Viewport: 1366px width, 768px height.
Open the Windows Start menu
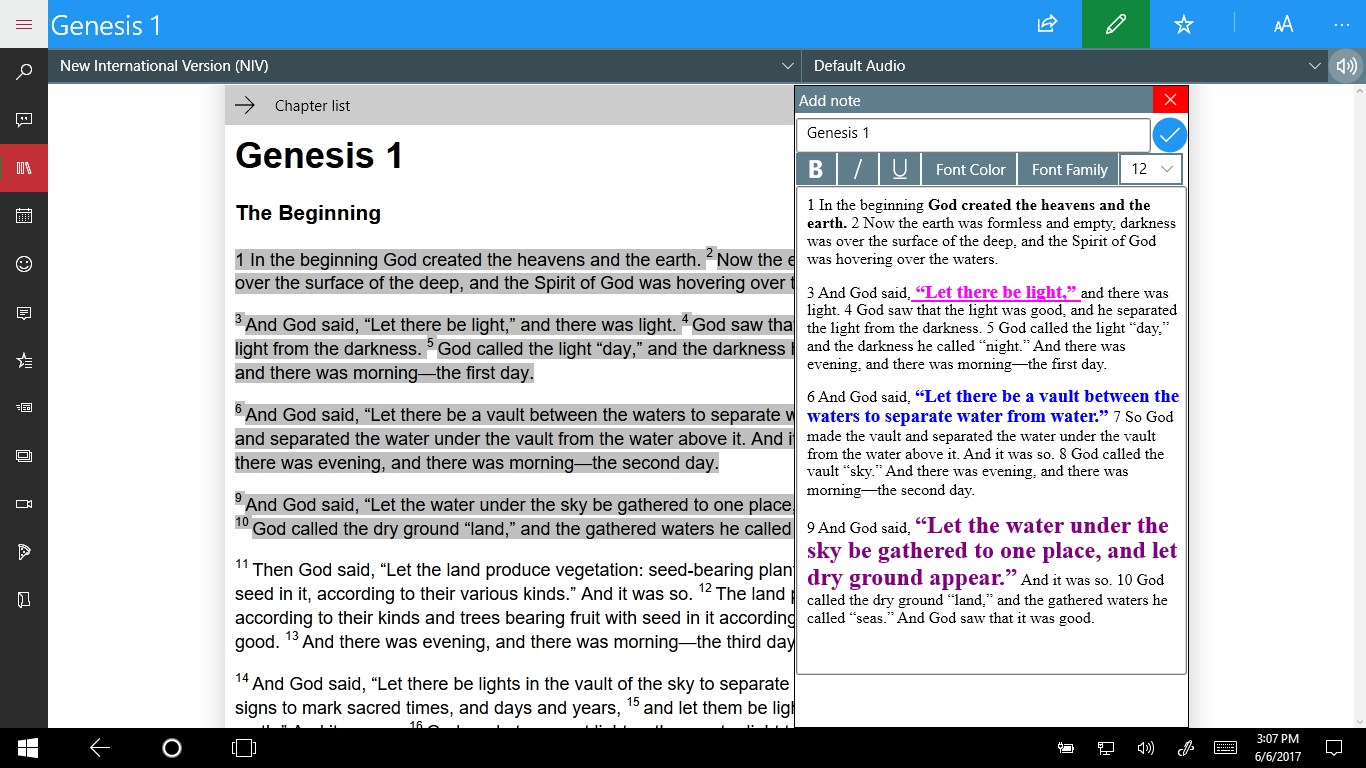[x=27, y=747]
